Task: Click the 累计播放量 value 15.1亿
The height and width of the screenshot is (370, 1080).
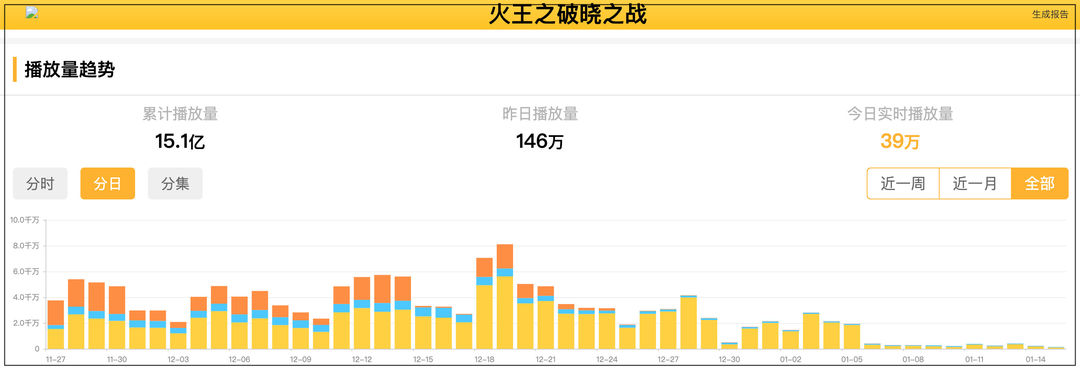Action: tap(180, 142)
